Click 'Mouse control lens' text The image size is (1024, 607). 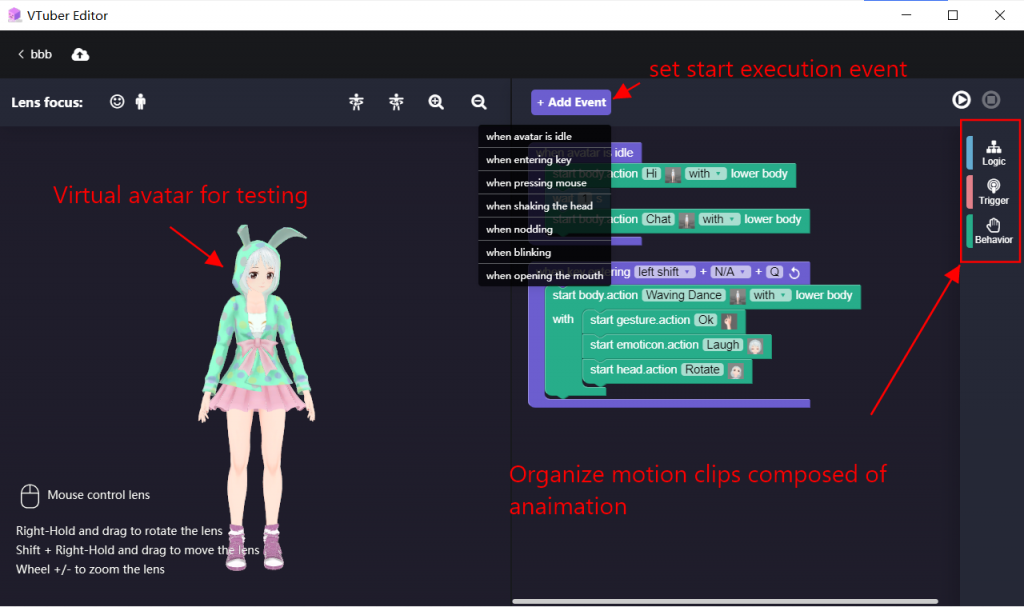click(99, 495)
